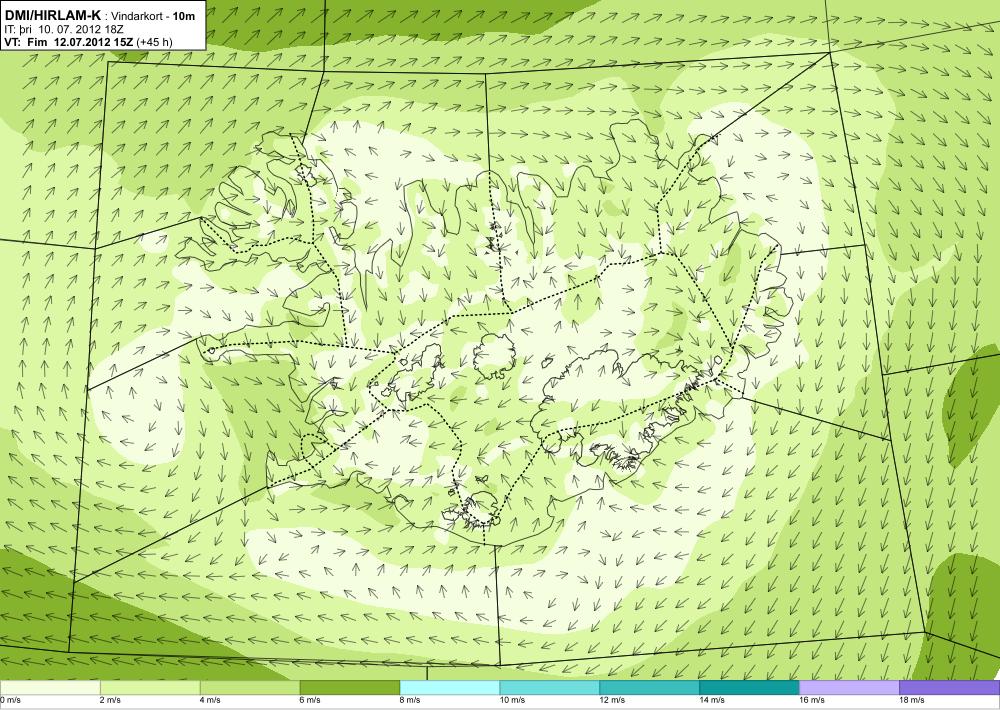
Task: Click the 8–10 m/s light cyan legend band
Action: pos(450,688)
